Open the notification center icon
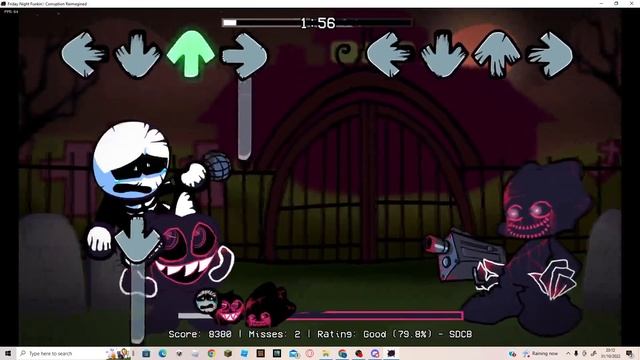 tap(629, 353)
